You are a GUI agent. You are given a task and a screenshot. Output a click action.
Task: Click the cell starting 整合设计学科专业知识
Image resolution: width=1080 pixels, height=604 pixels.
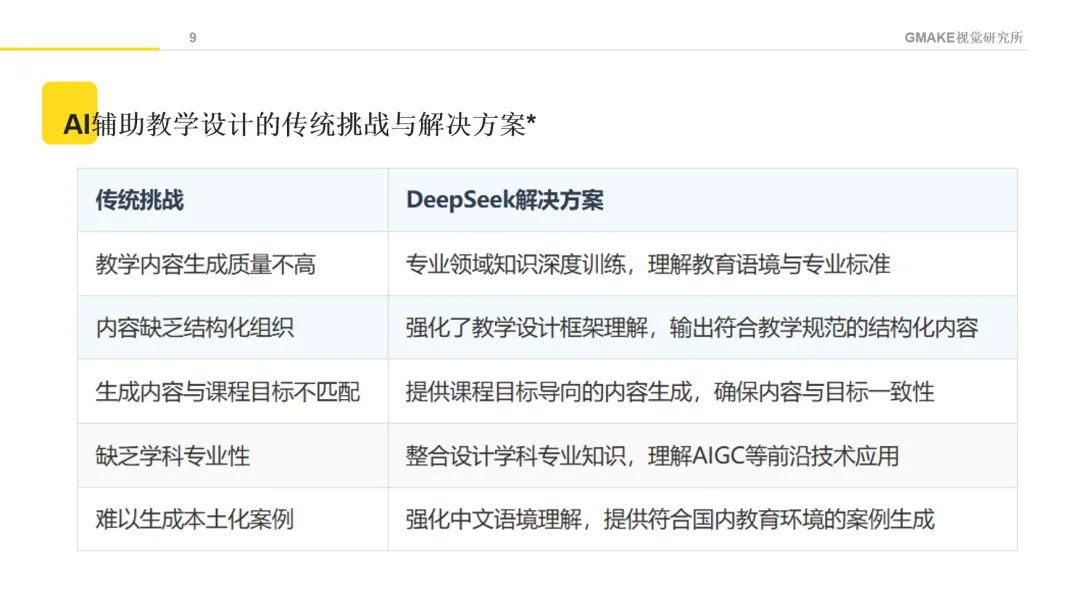703,455
